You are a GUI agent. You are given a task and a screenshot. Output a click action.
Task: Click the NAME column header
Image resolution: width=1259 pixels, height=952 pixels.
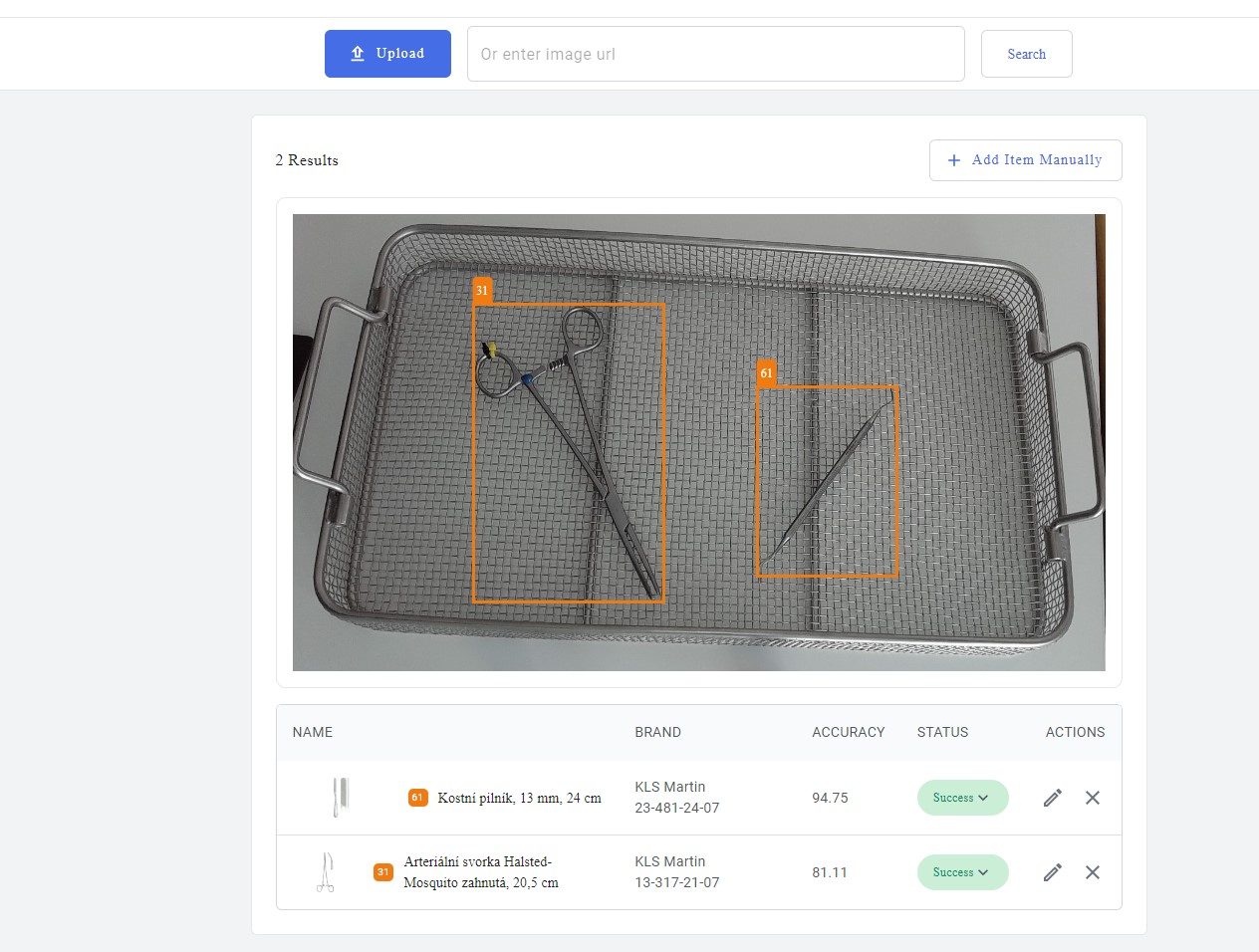pyautogui.click(x=313, y=732)
